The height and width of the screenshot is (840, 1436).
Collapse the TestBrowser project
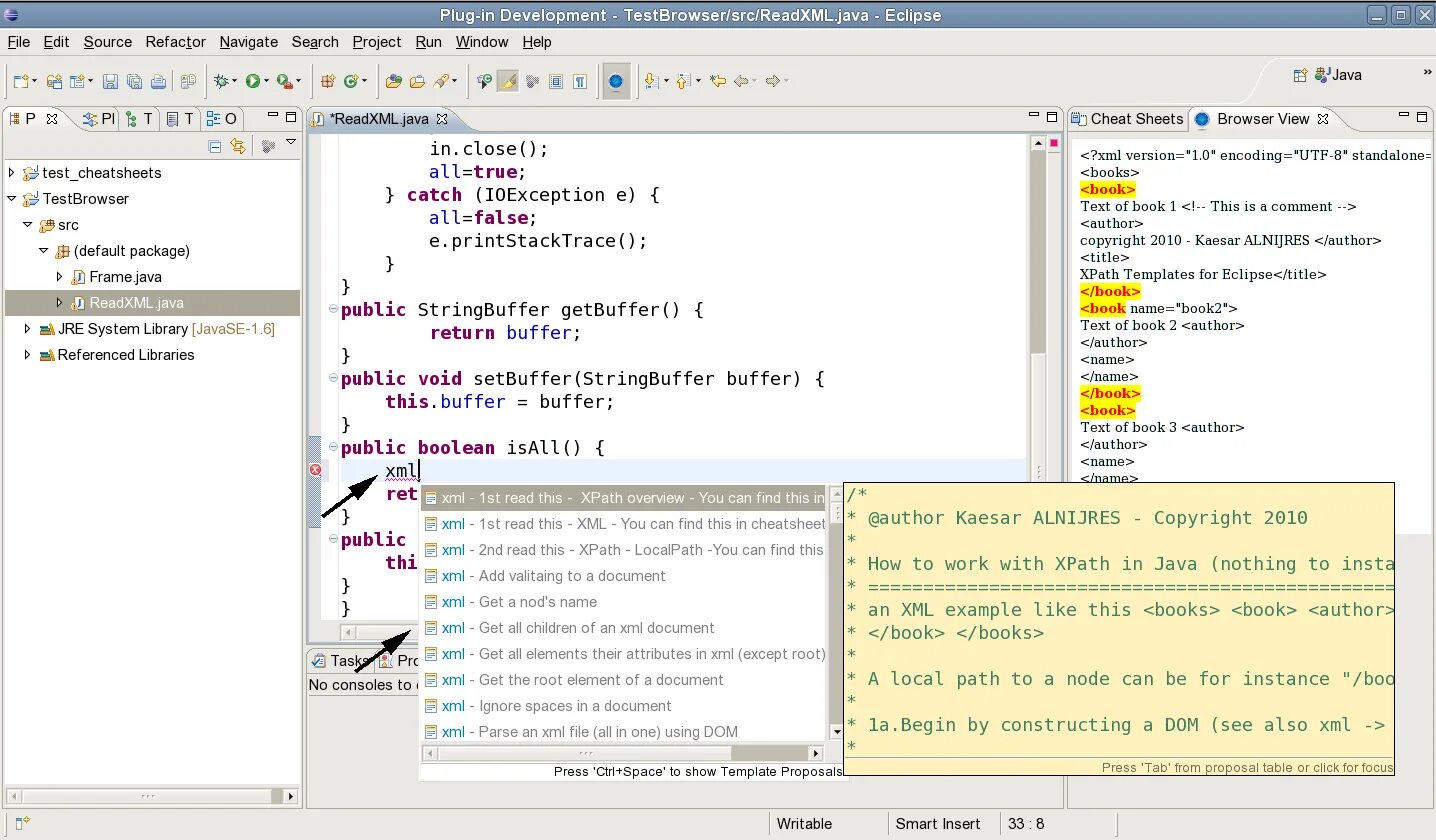[x=11, y=199]
